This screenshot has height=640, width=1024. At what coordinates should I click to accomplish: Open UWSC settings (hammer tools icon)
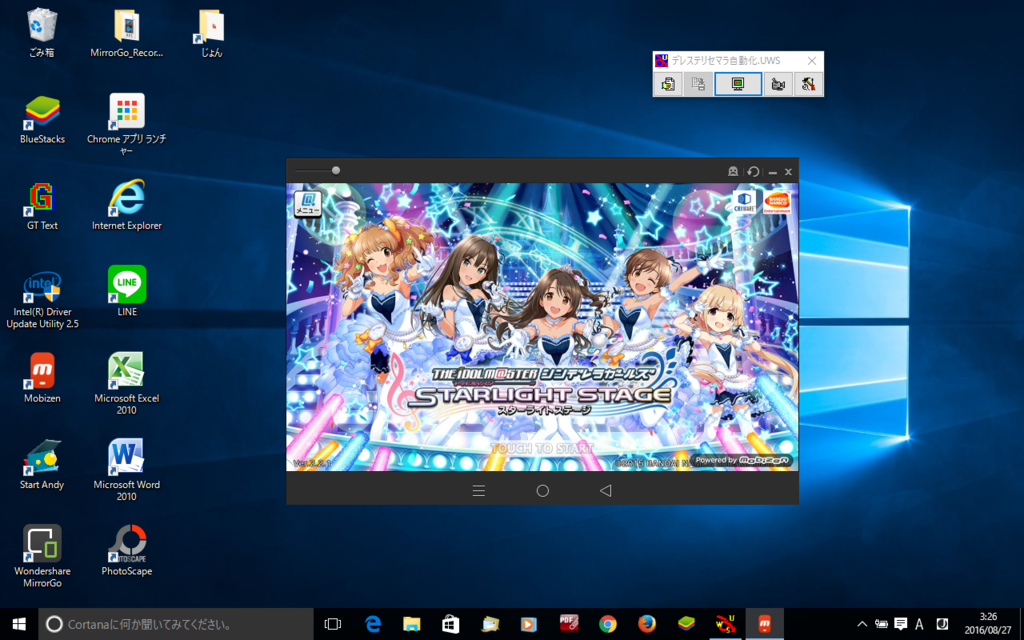[x=808, y=84]
